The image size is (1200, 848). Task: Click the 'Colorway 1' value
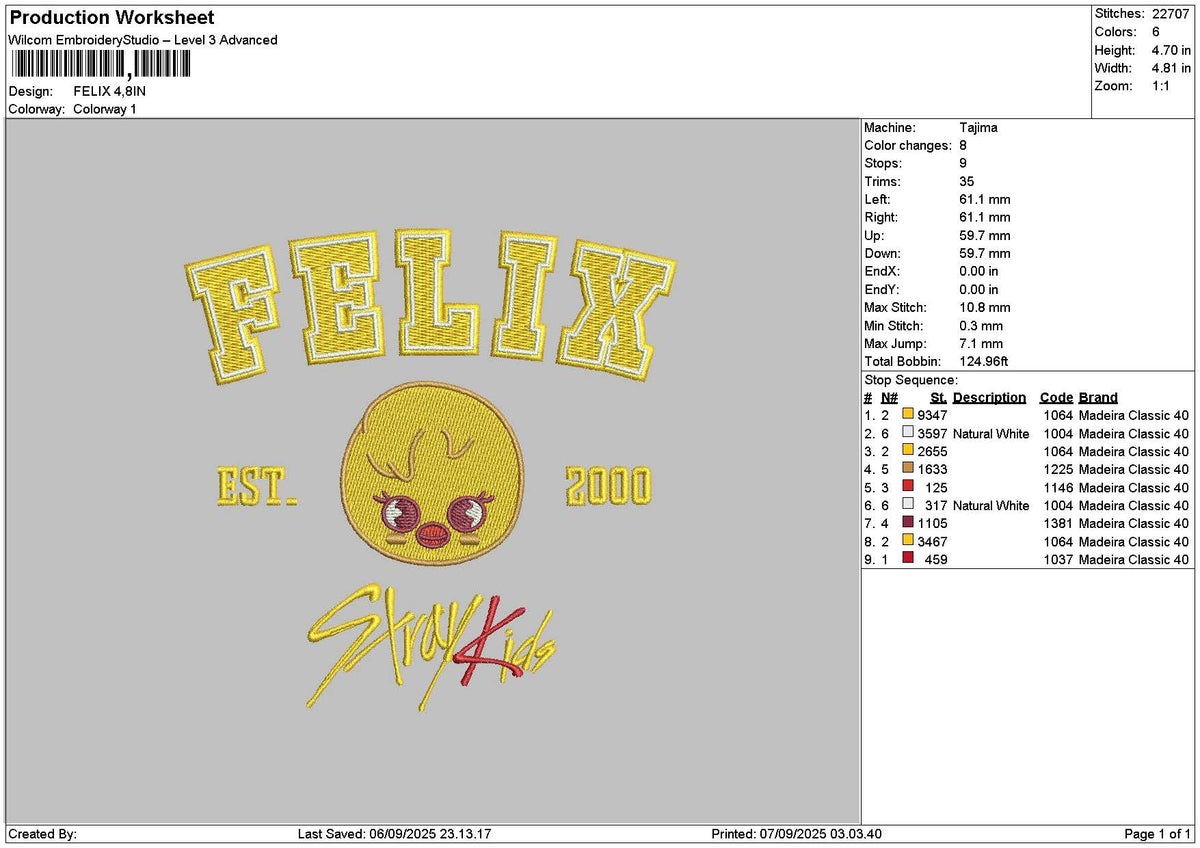(105, 109)
